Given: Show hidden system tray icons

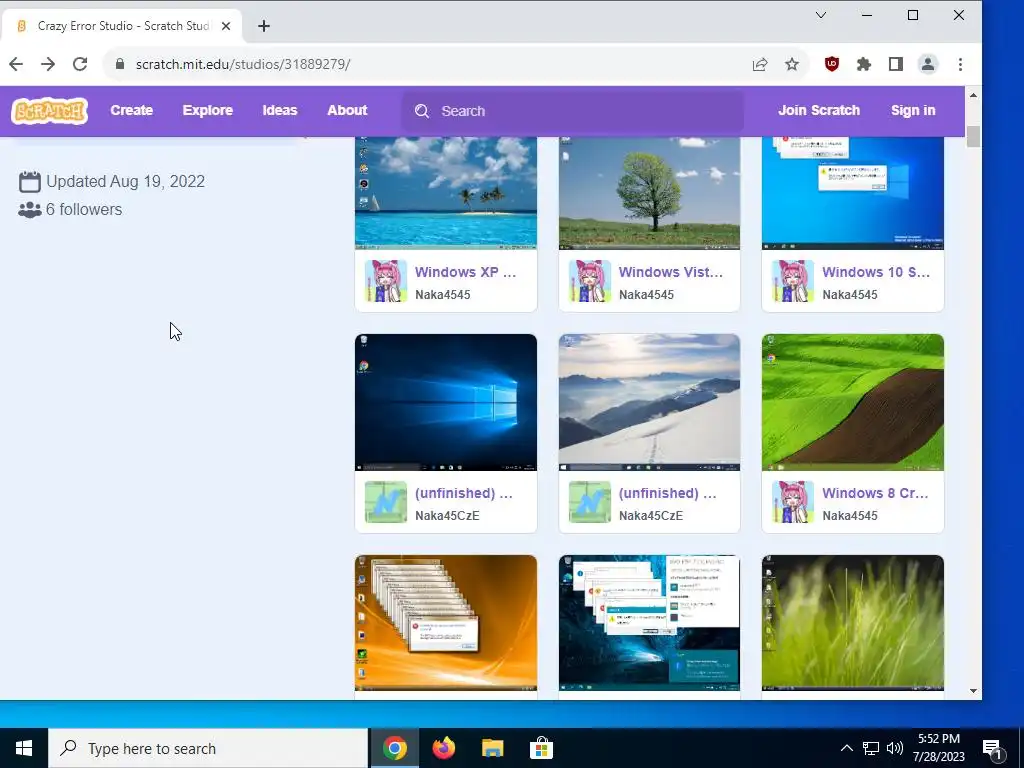Looking at the screenshot, I should (846, 748).
